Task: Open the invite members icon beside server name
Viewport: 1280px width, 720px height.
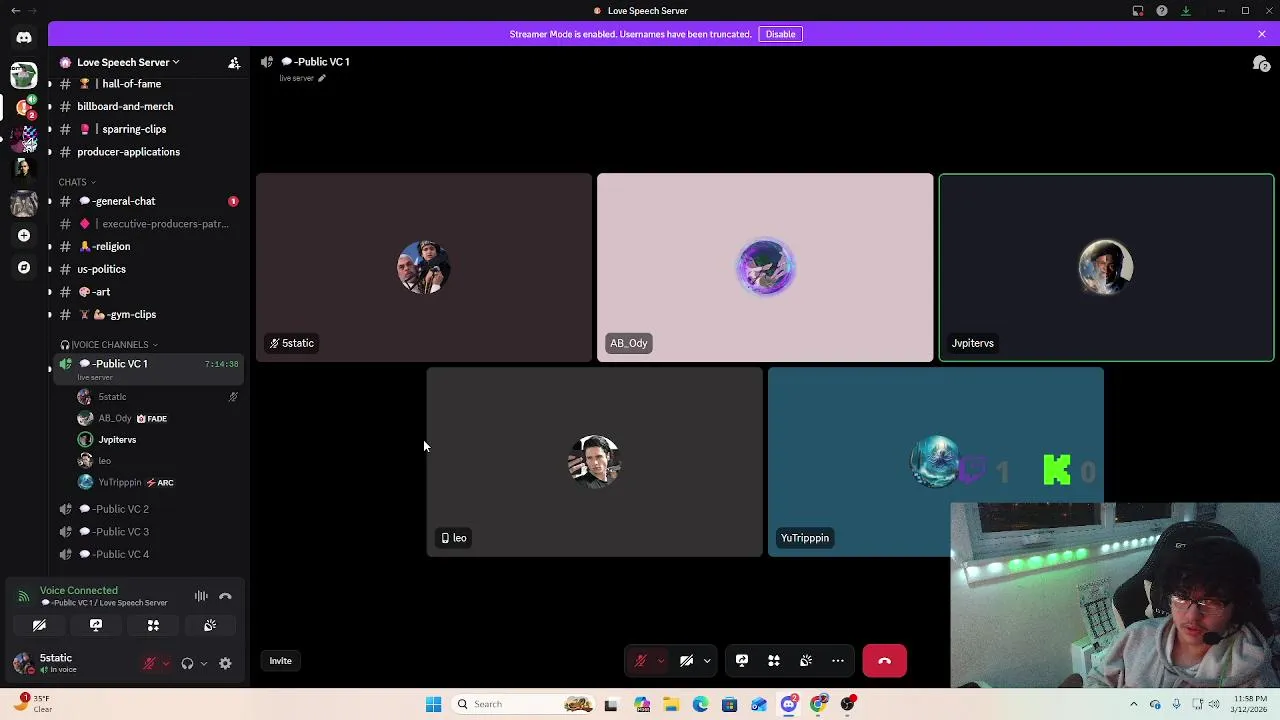Action: [234, 62]
